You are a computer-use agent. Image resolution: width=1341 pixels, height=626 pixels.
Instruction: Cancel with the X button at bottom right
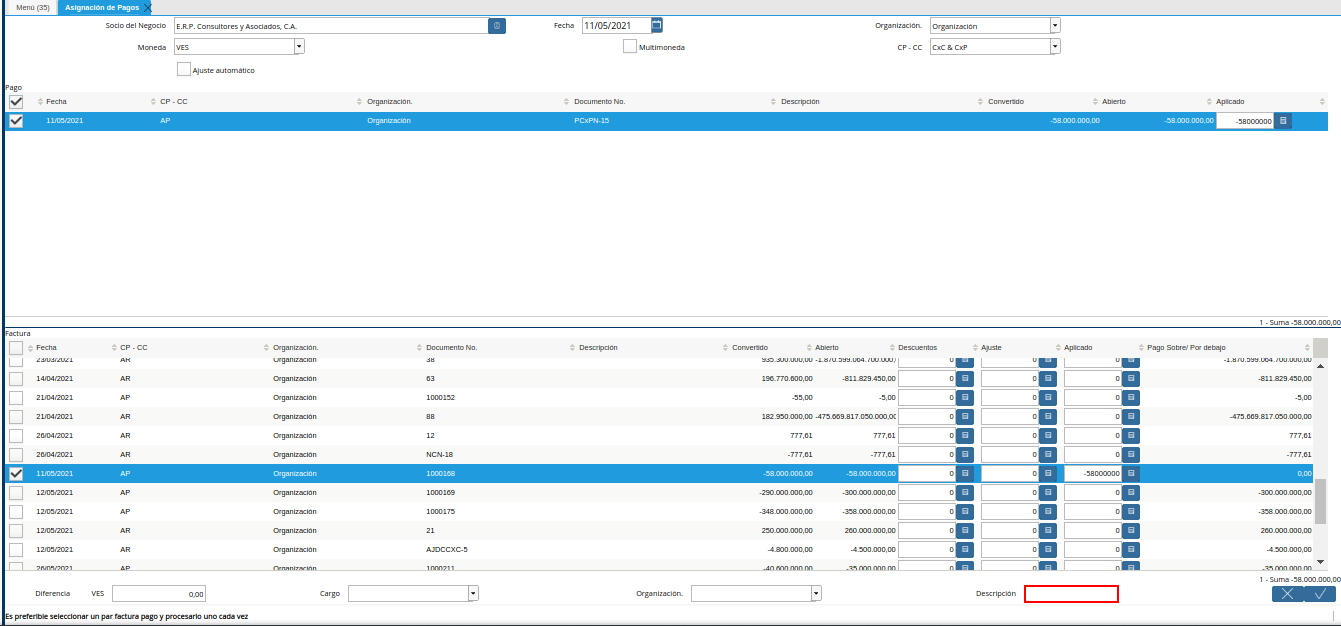[1288, 594]
